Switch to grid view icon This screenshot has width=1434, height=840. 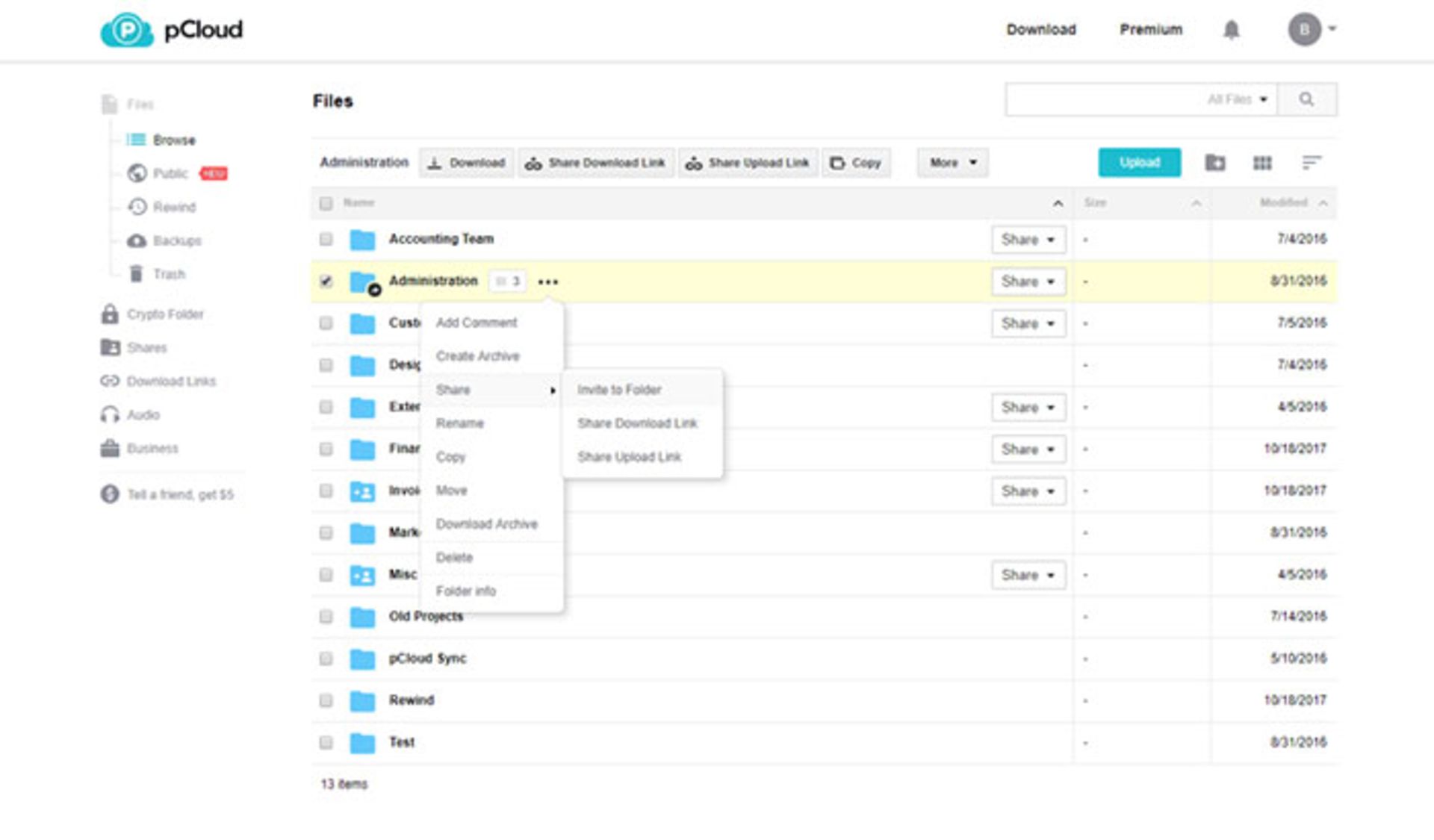point(1262,163)
